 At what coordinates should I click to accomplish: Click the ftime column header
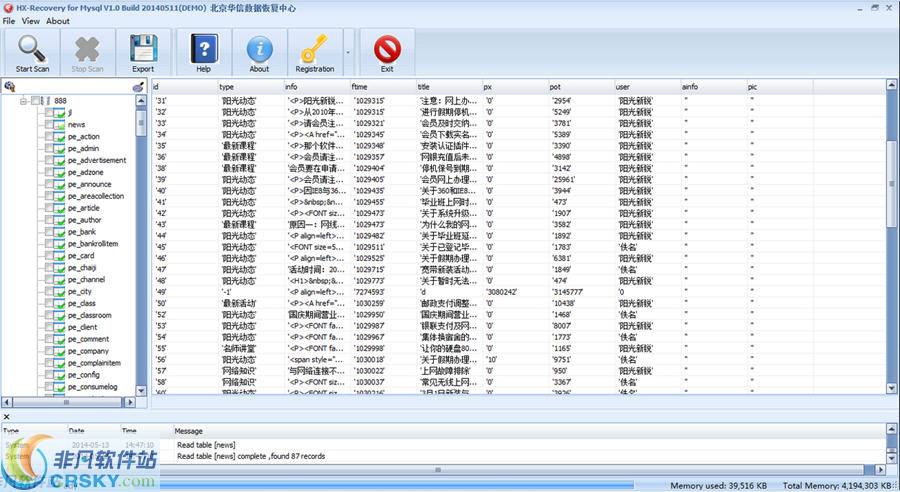(382, 87)
